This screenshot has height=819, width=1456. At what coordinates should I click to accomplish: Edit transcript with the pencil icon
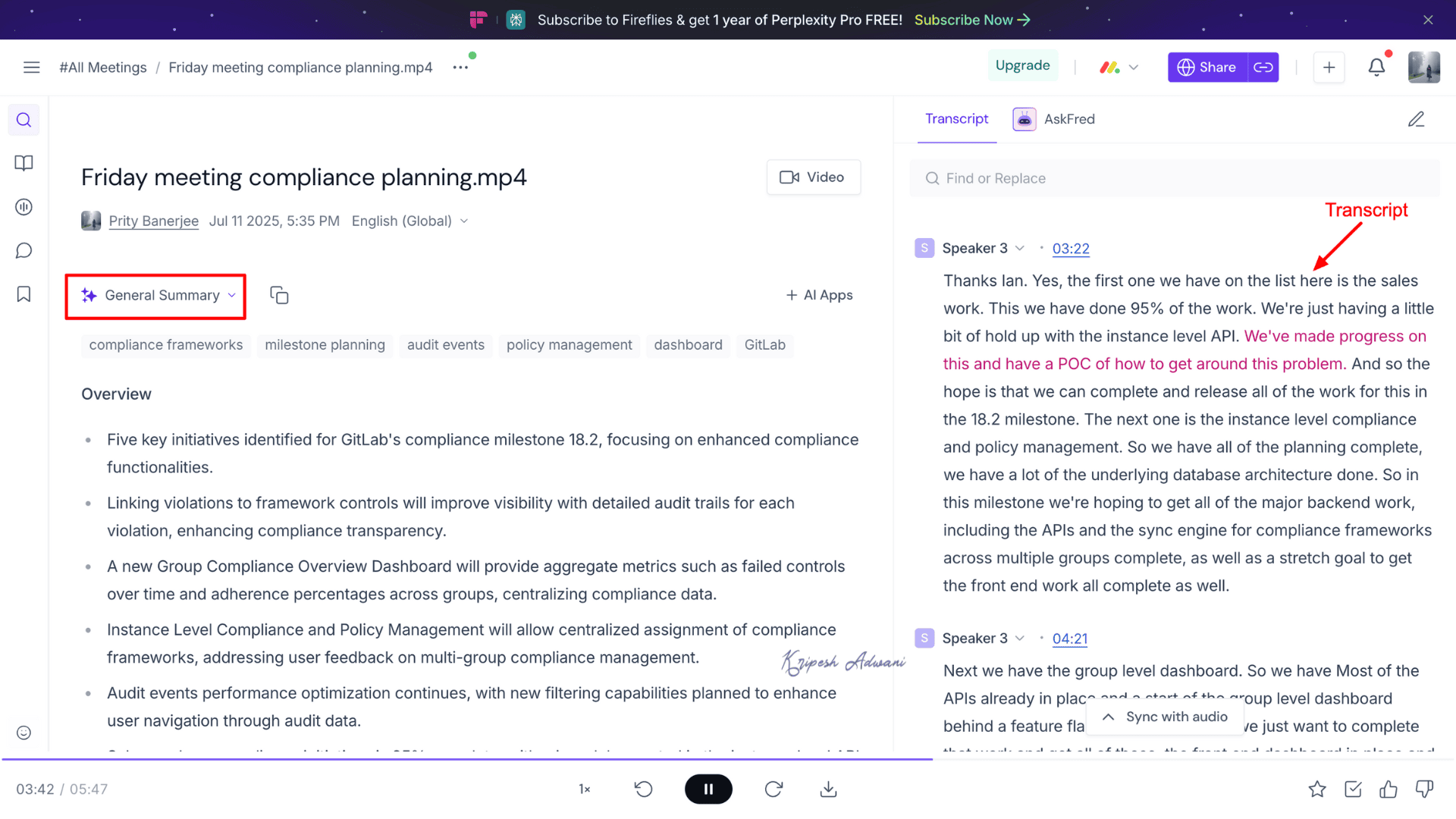click(x=1416, y=119)
